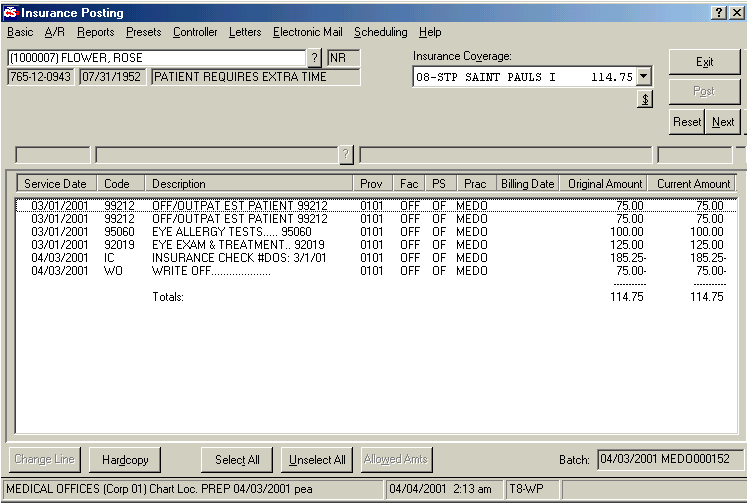
Task: Expand the Insurance Coverage dropdown arrow
Action: point(644,77)
